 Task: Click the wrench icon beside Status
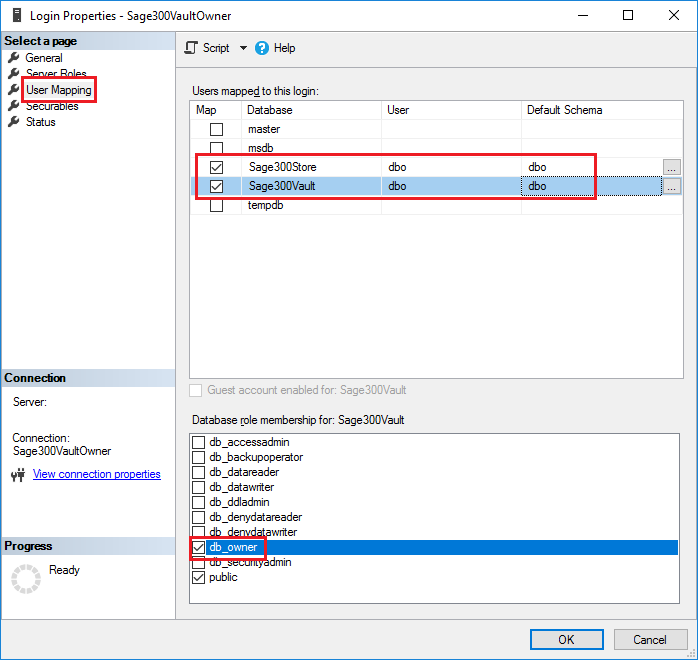click(x=14, y=121)
